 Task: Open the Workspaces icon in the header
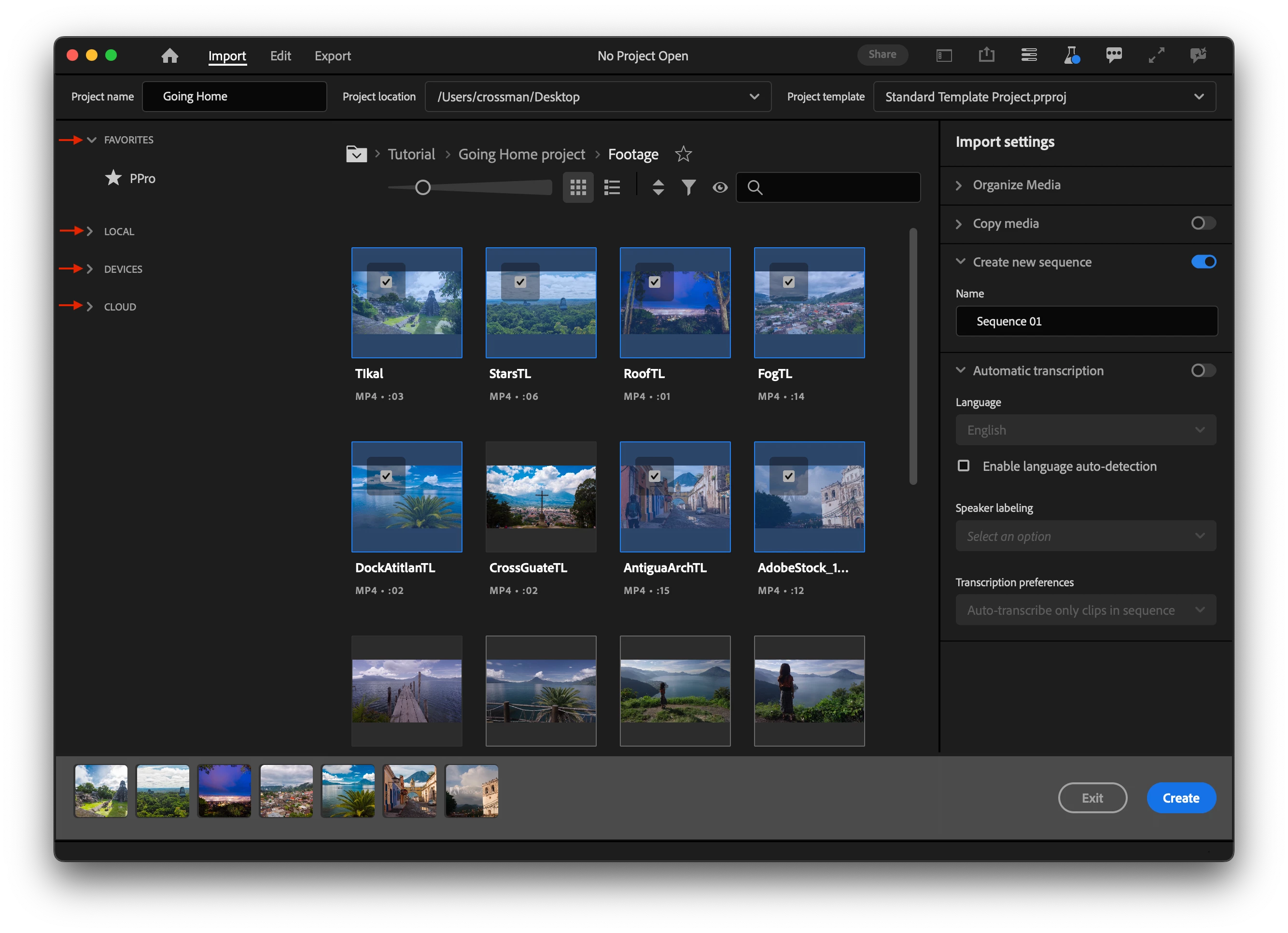click(x=943, y=55)
